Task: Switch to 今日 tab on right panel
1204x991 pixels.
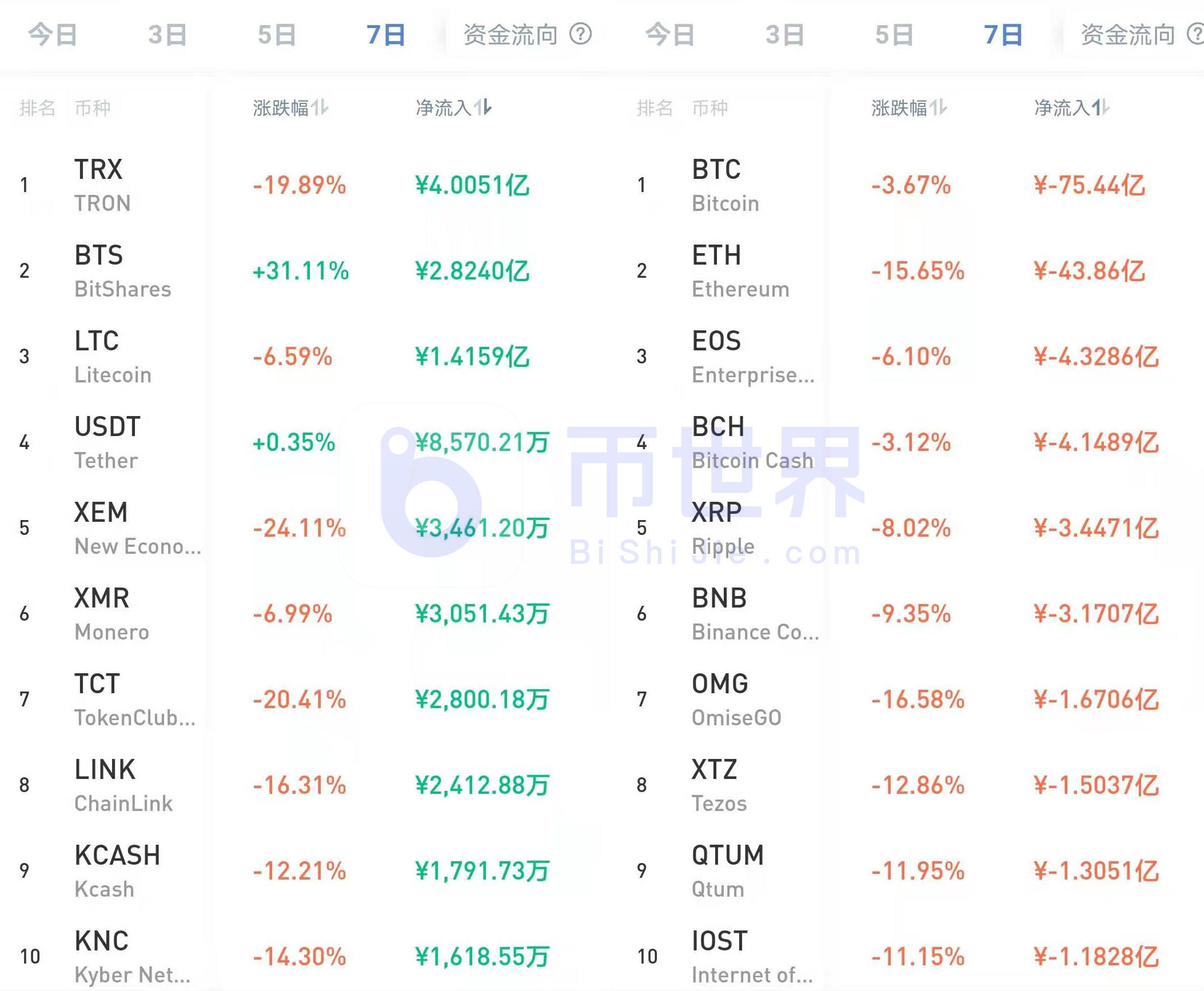Action: [x=669, y=34]
